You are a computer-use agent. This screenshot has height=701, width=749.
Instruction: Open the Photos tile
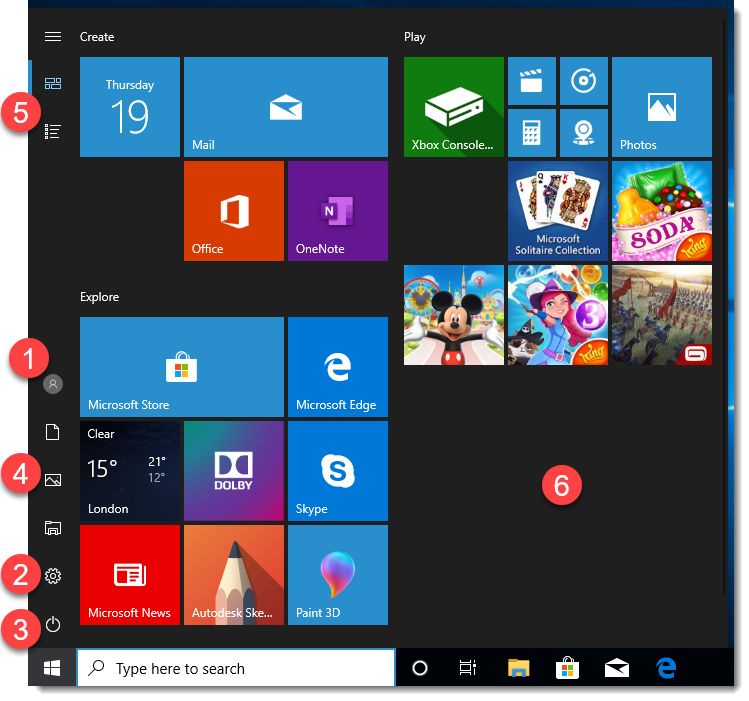662,107
